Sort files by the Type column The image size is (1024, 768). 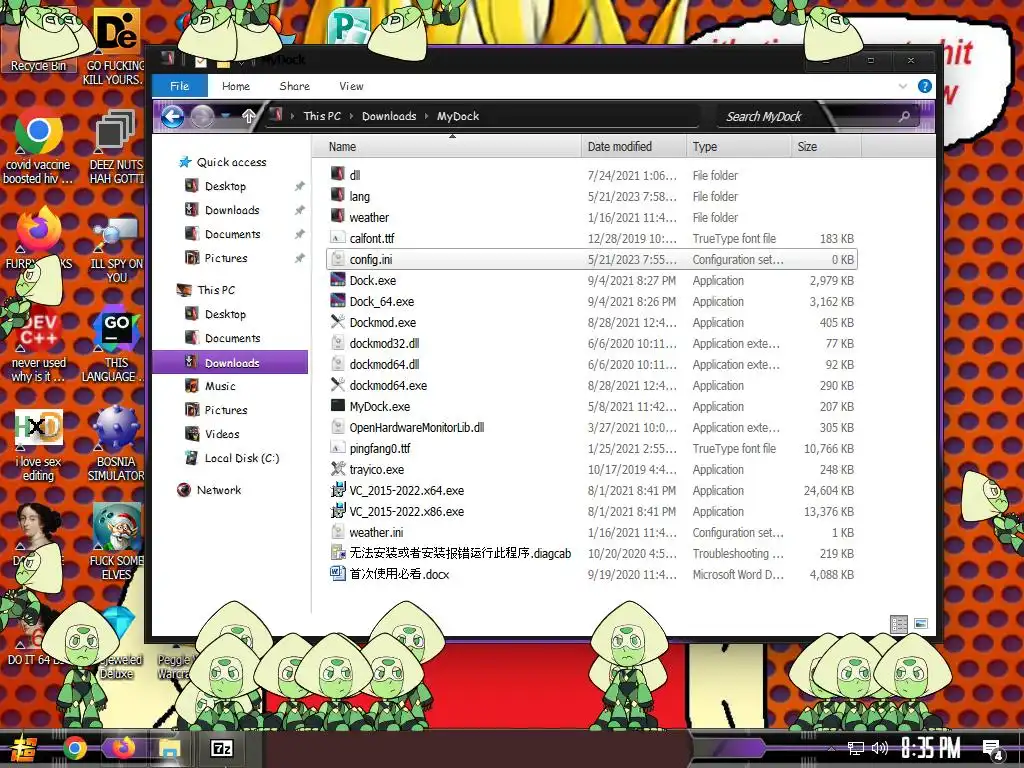click(x=739, y=146)
